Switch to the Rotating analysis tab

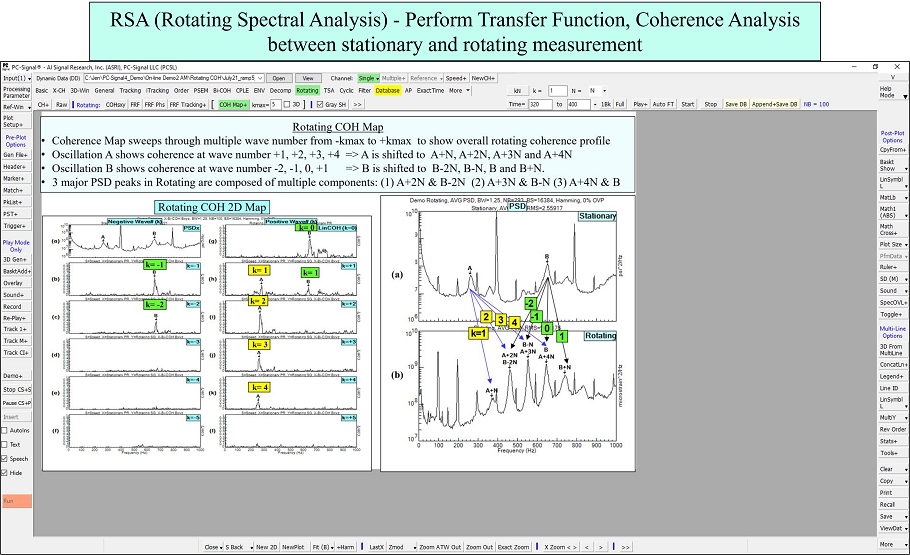(x=307, y=90)
